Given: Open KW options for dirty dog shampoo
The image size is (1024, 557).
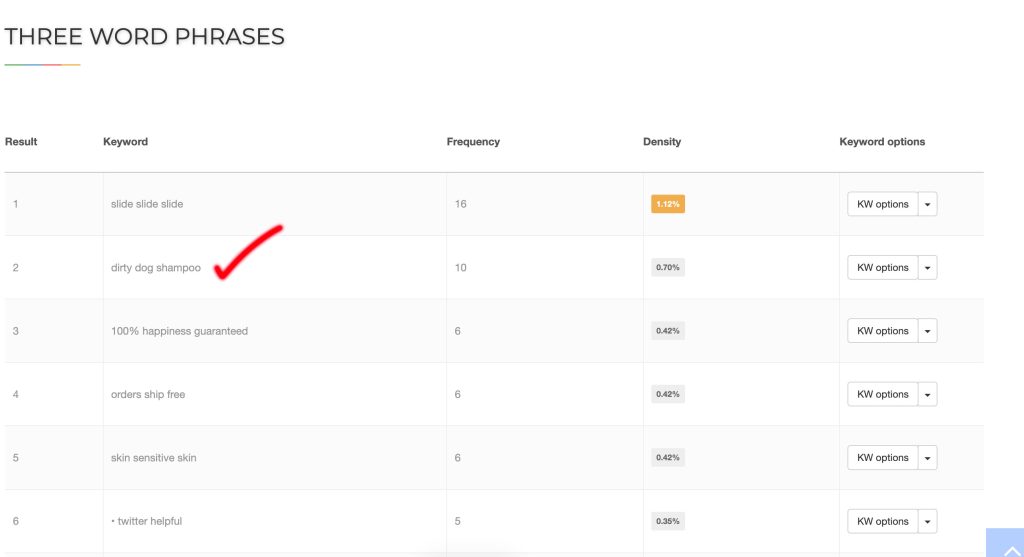Looking at the screenshot, I should tap(882, 268).
